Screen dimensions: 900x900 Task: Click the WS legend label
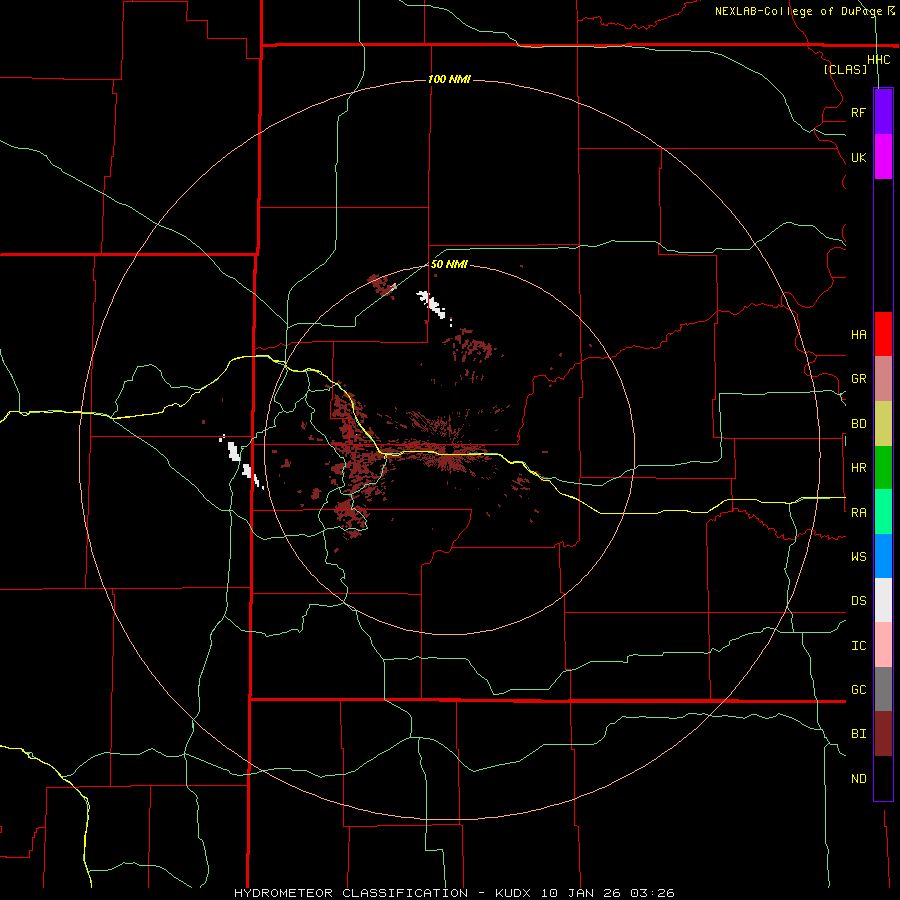coord(858,557)
